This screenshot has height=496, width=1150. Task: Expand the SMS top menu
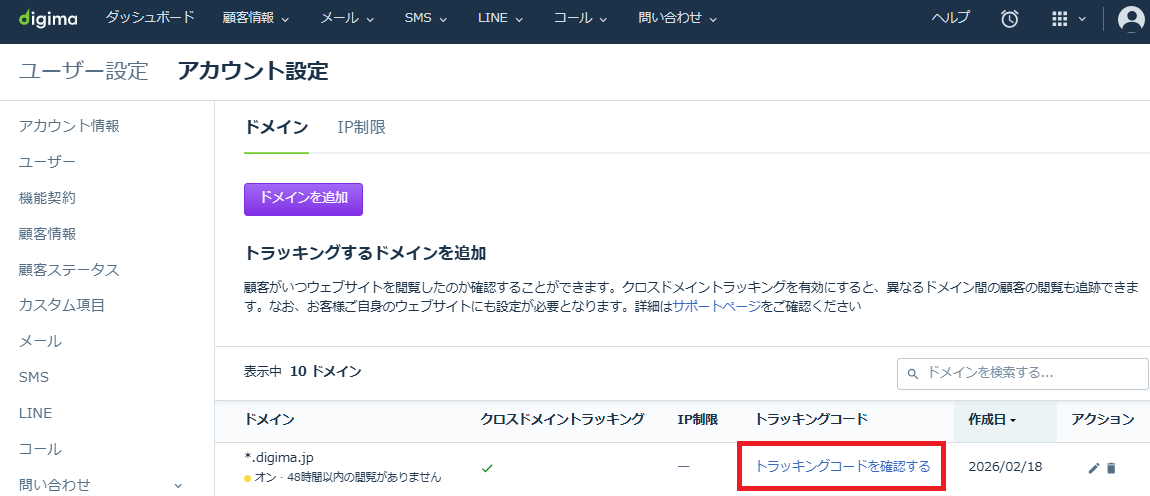pyautogui.click(x=425, y=18)
